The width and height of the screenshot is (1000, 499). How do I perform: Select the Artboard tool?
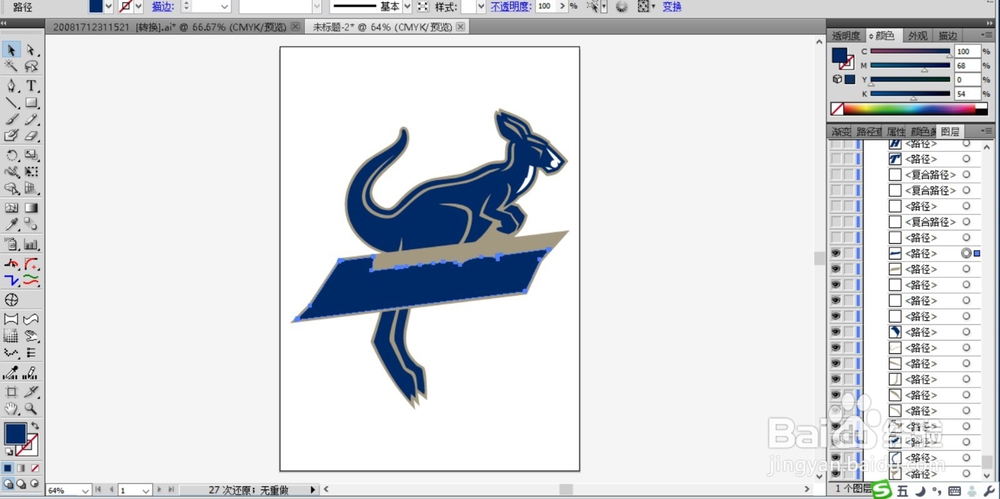pyautogui.click(x=11, y=391)
